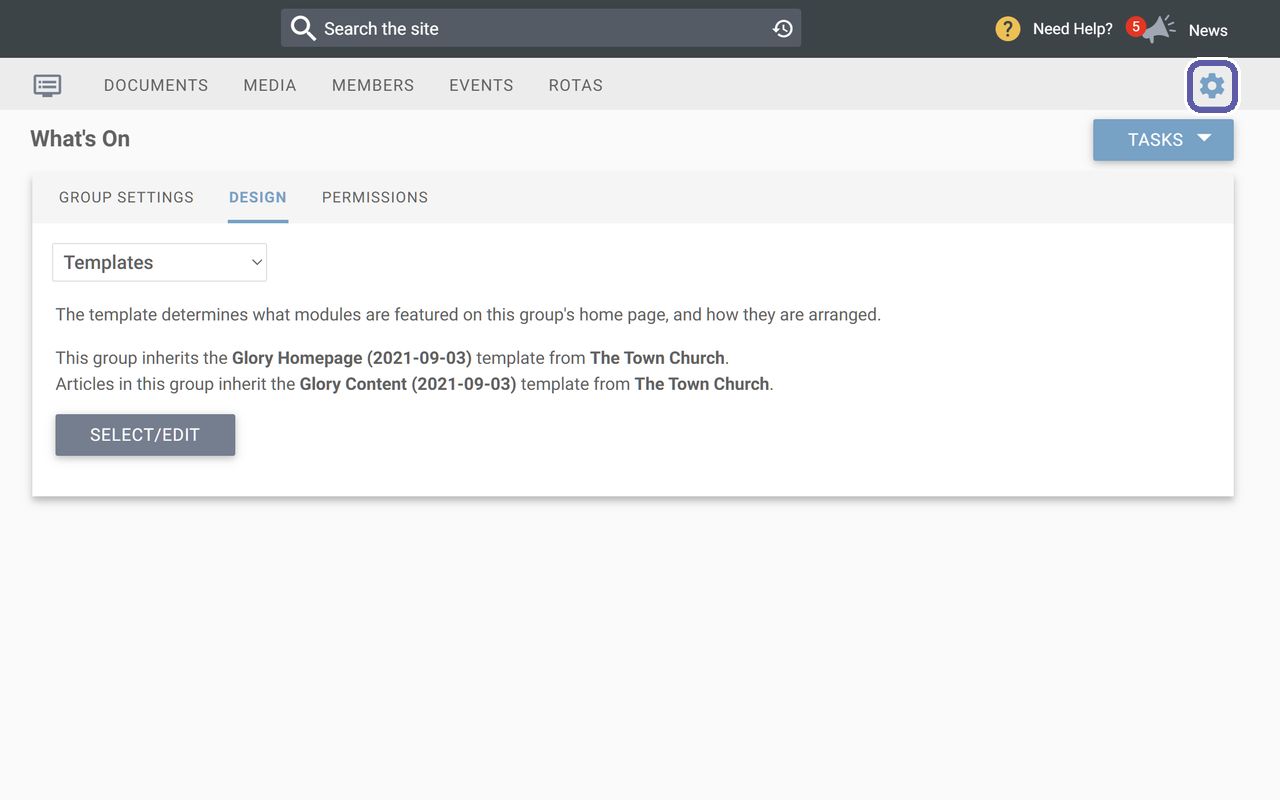Switch to the PERMISSIONS tab
The height and width of the screenshot is (800, 1280).
tap(375, 197)
